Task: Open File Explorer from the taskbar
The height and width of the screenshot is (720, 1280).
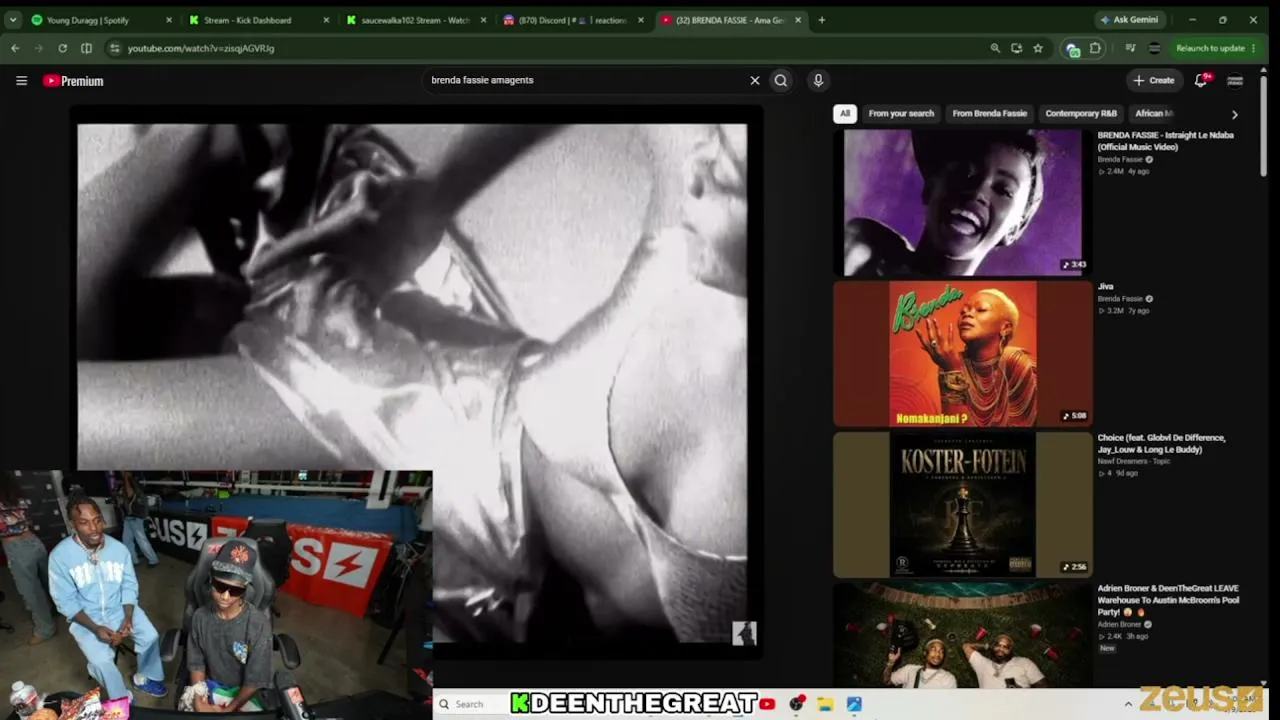Action: point(825,704)
